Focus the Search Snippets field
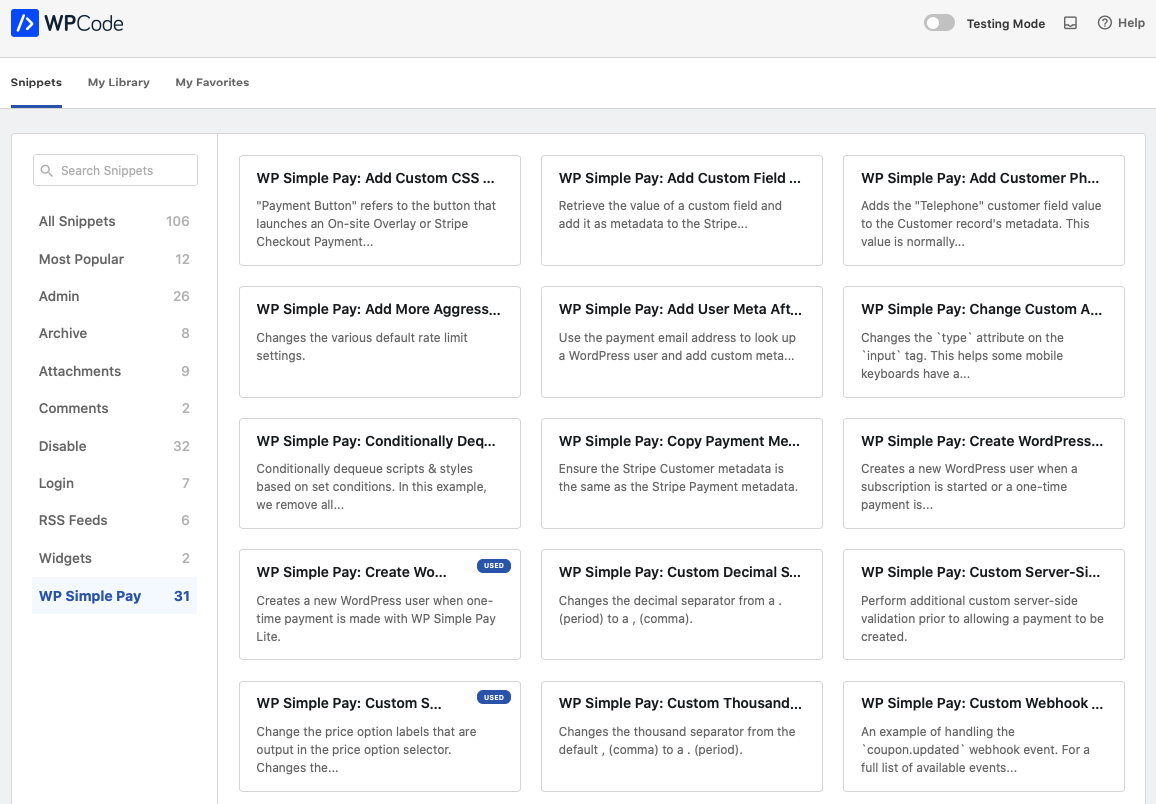This screenshot has height=804, width=1156. coord(125,171)
